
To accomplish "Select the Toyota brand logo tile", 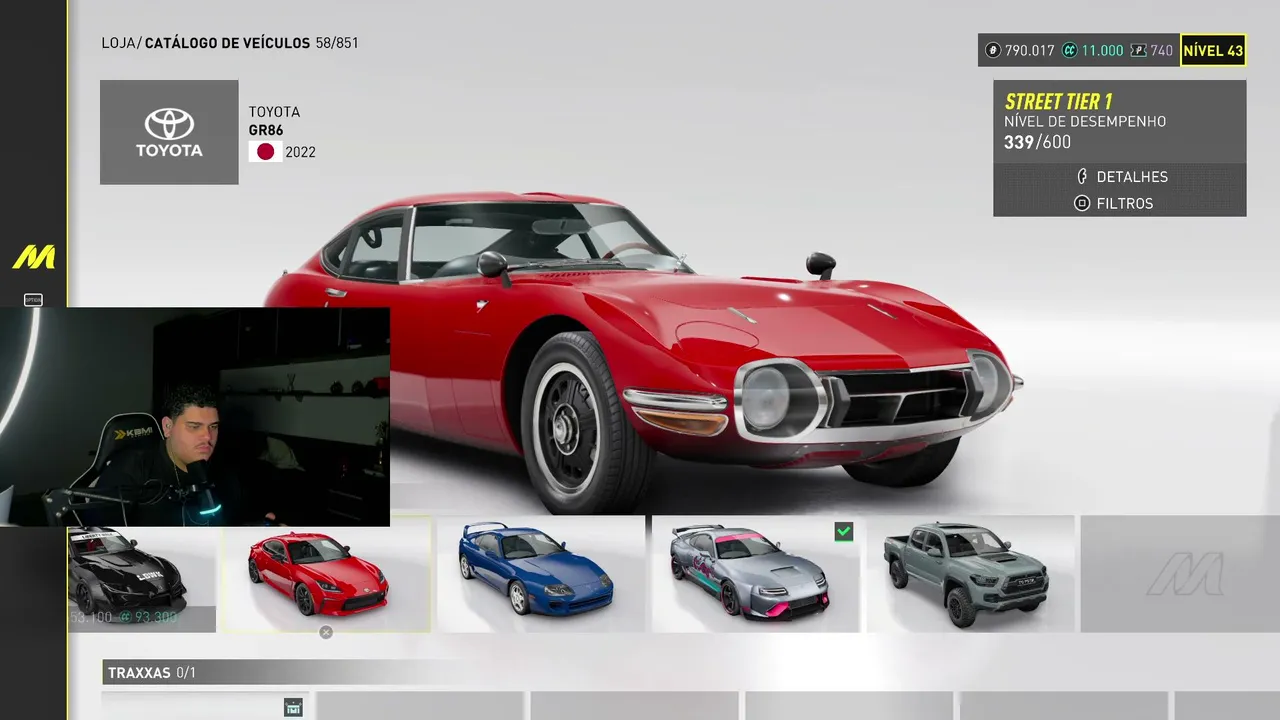I will (169, 132).
